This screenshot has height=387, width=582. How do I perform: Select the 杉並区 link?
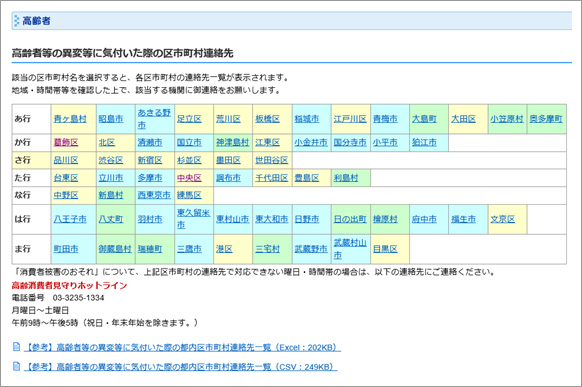(x=189, y=160)
